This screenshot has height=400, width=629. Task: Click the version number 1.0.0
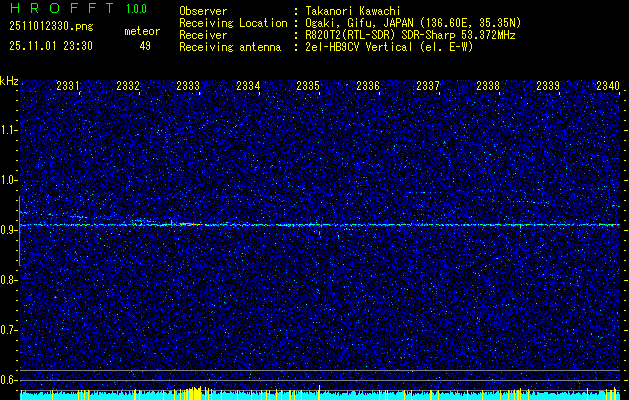pos(136,9)
